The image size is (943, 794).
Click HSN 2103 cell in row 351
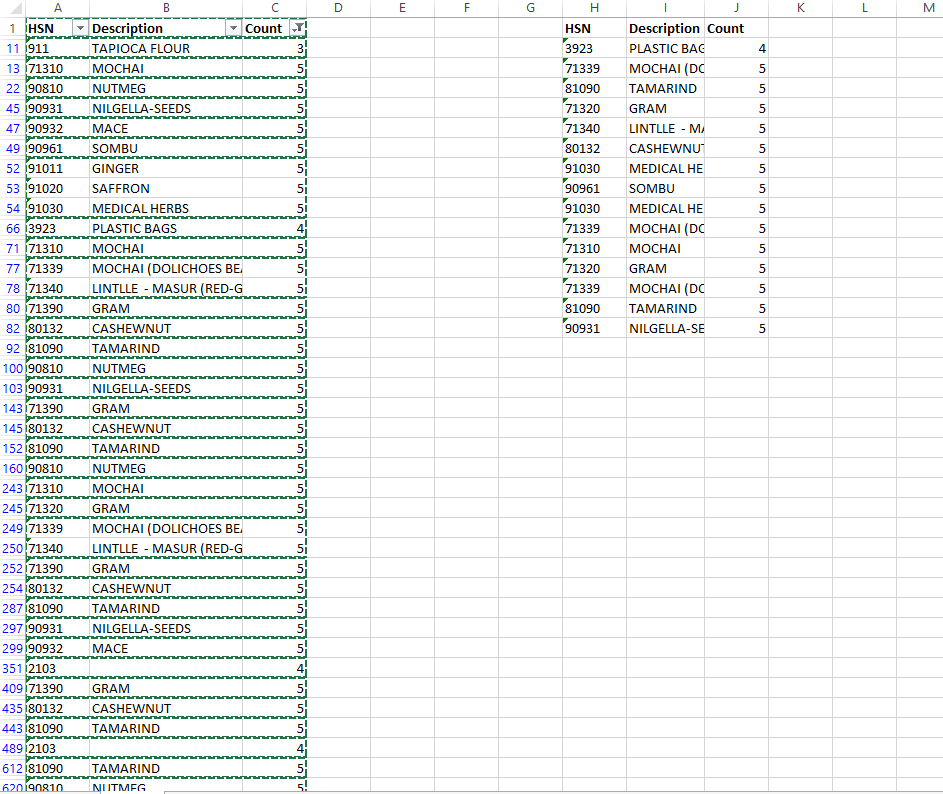point(58,668)
